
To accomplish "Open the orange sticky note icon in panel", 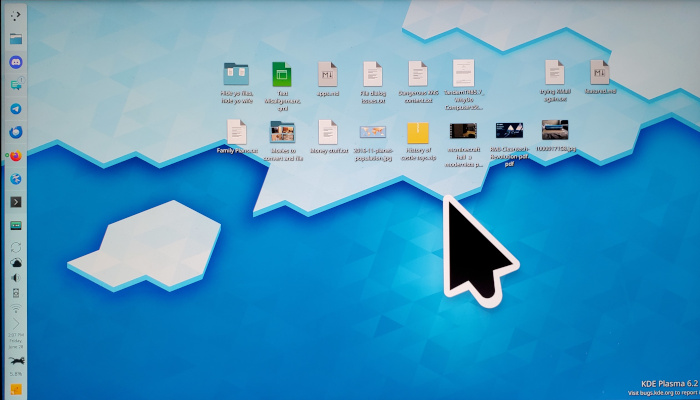I will click(x=16, y=390).
